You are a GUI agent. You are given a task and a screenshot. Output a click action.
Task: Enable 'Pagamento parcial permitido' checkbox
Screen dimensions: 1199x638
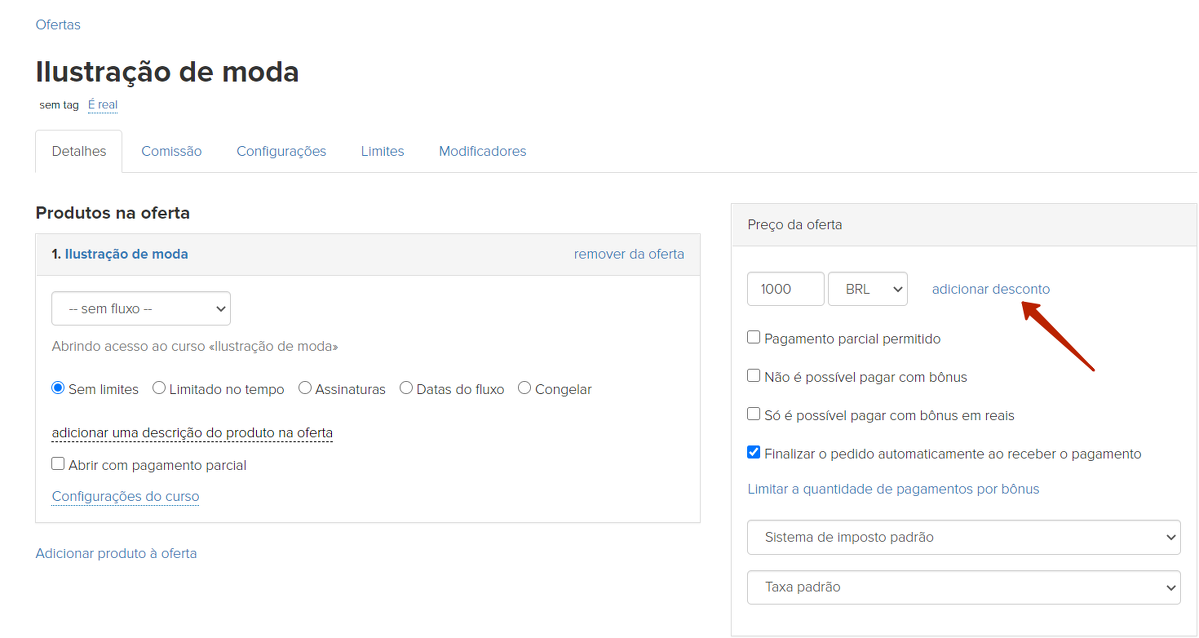(754, 338)
